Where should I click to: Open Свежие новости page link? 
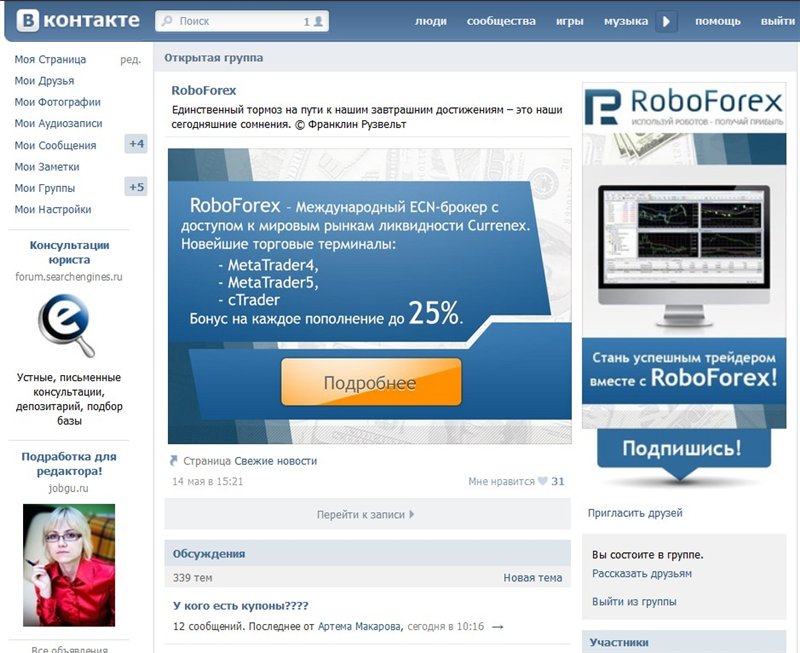pos(276,461)
